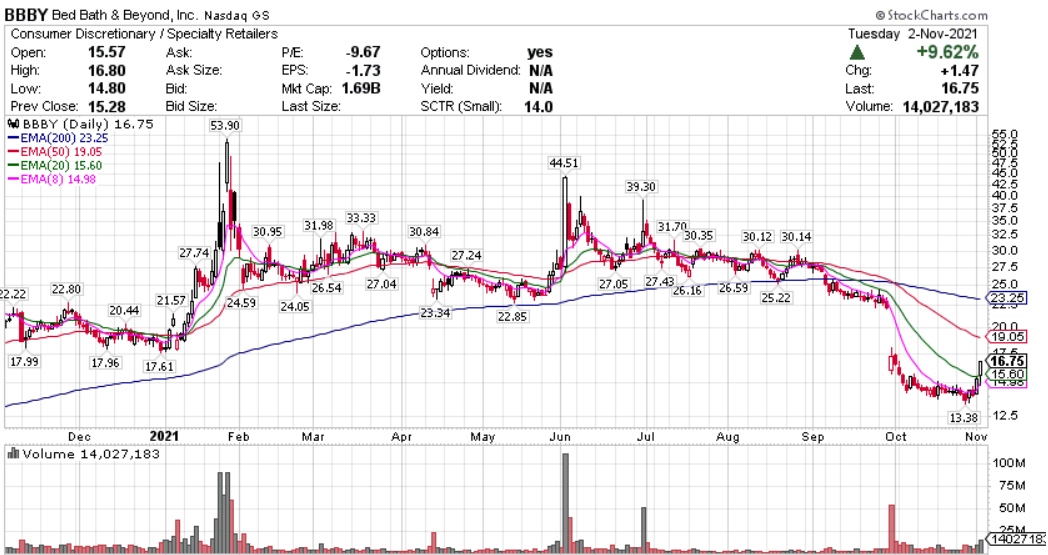Click the 22.85 low price label

point(512,317)
